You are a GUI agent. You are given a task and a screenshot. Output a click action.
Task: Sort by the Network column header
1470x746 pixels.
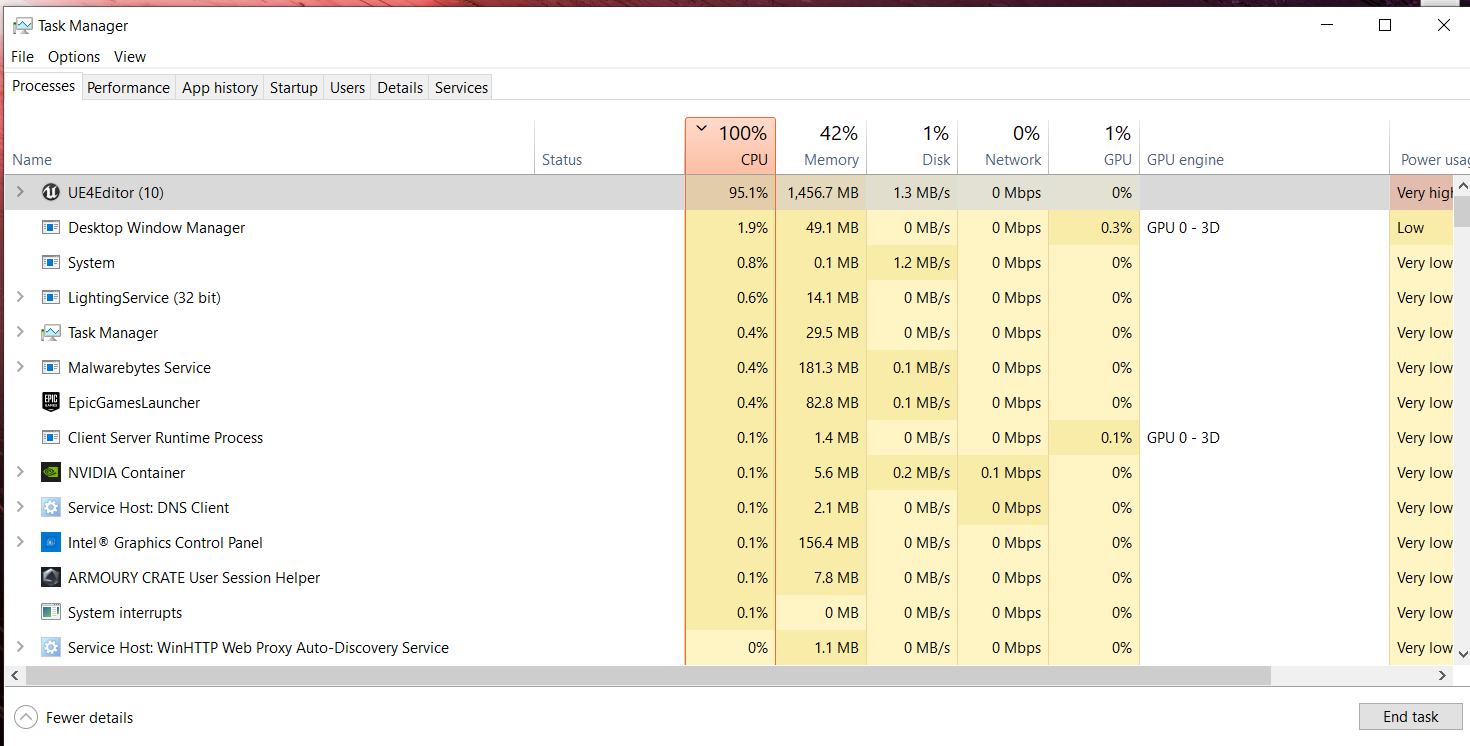click(x=1003, y=146)
